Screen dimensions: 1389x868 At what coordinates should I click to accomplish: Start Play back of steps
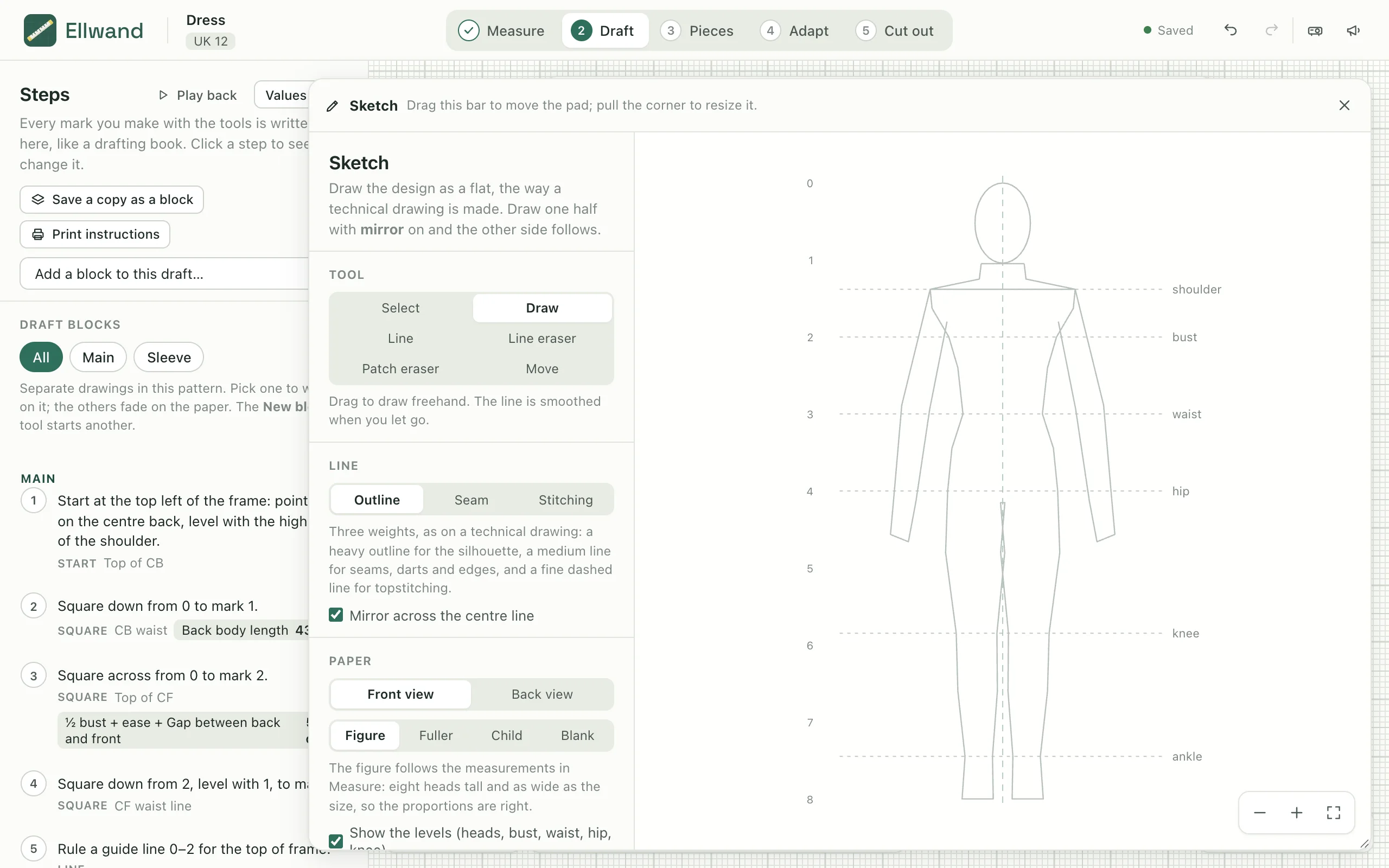[197, 95]
